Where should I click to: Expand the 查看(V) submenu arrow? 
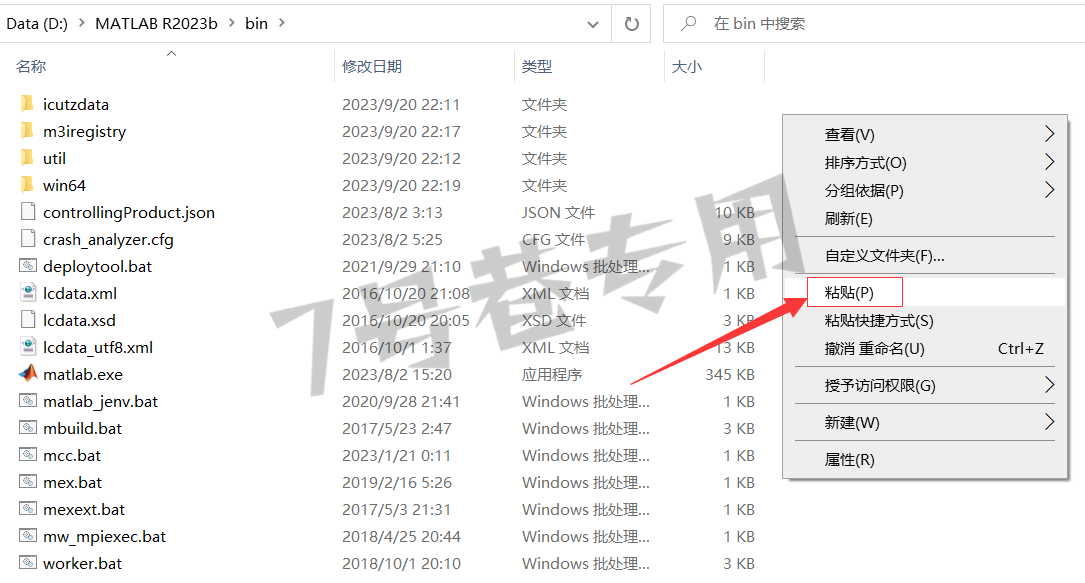coord(1050,134)
